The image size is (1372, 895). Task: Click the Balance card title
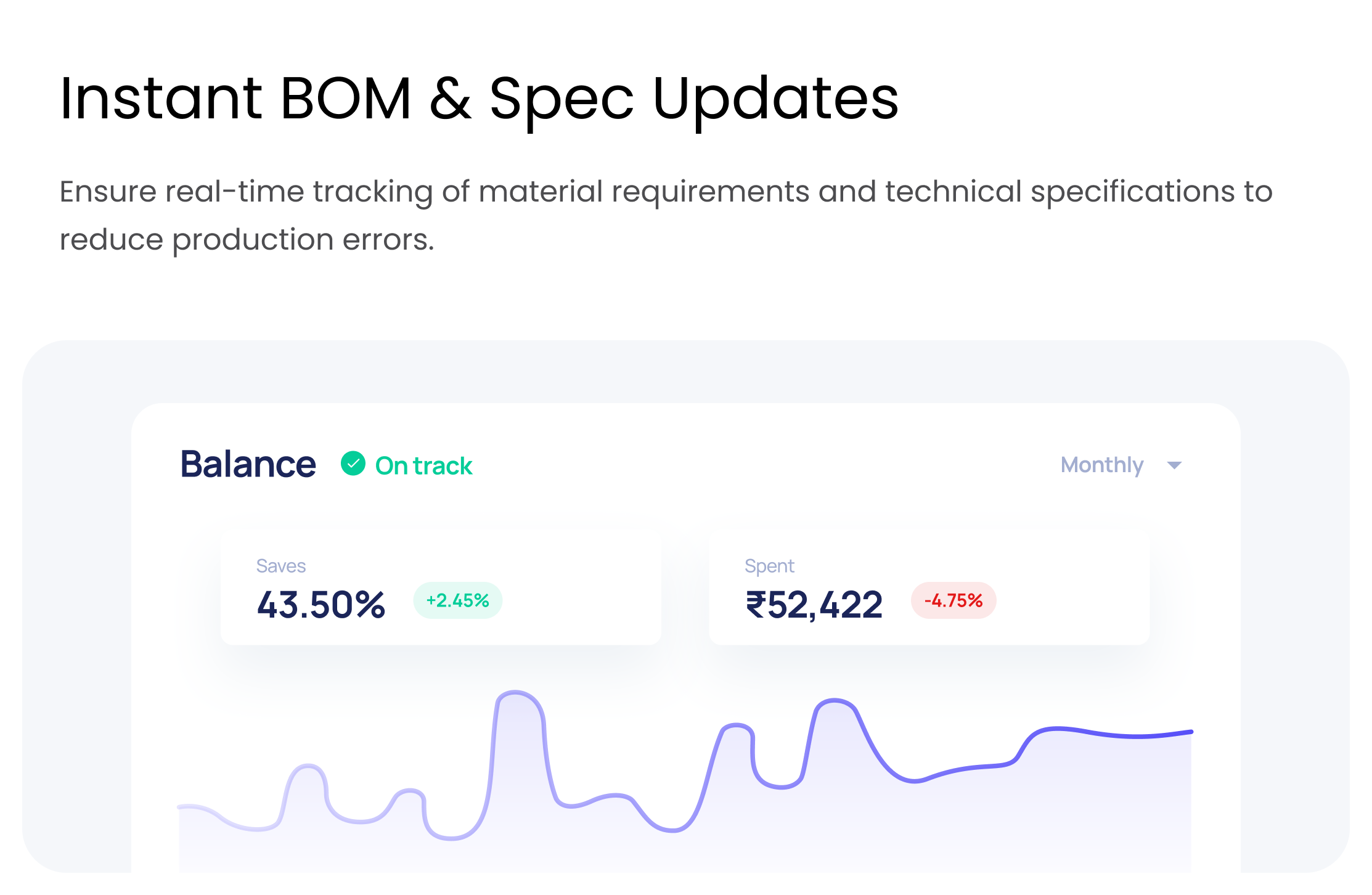[248, 464]
